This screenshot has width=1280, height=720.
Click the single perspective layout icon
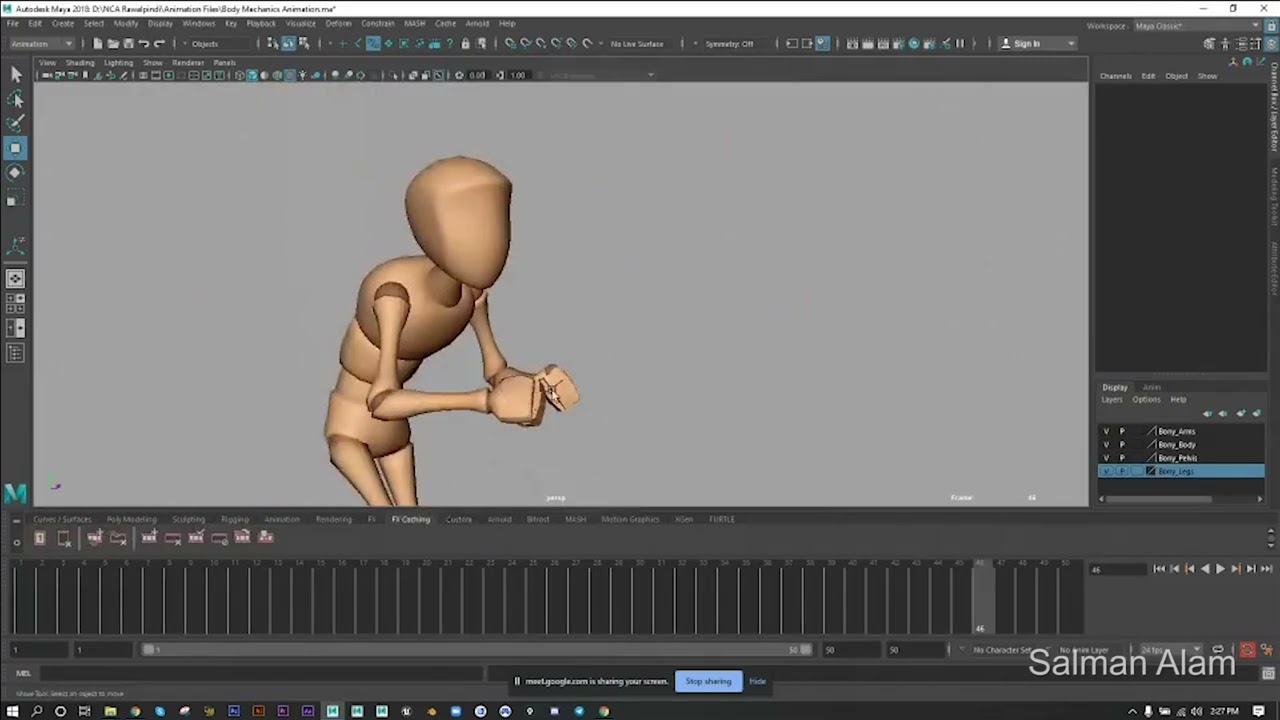coord(15,279)
